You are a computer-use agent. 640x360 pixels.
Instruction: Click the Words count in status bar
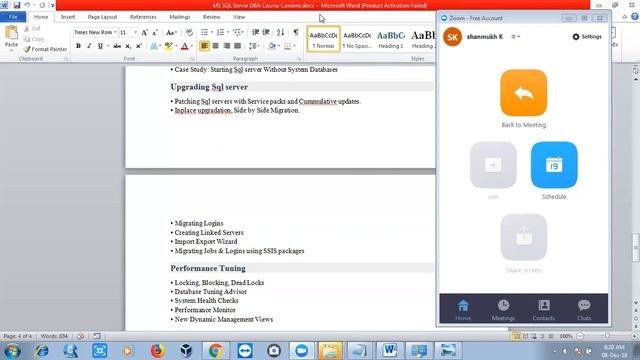click(54, 336)
